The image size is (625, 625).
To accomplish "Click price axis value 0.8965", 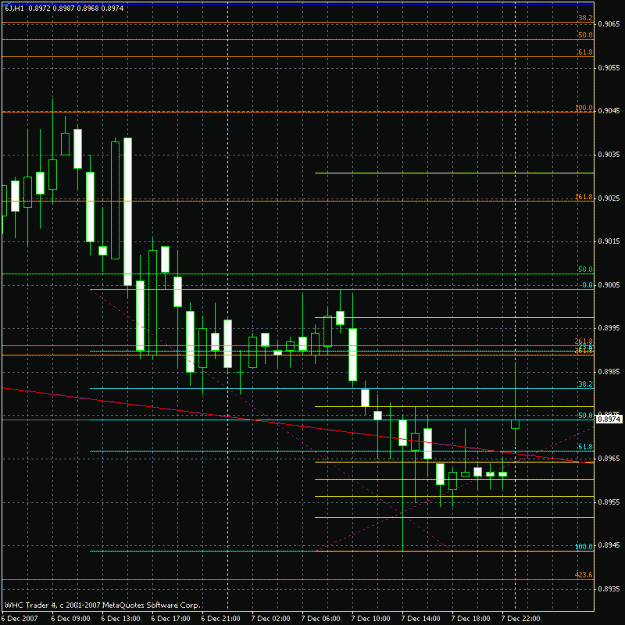I will (609, 458).
